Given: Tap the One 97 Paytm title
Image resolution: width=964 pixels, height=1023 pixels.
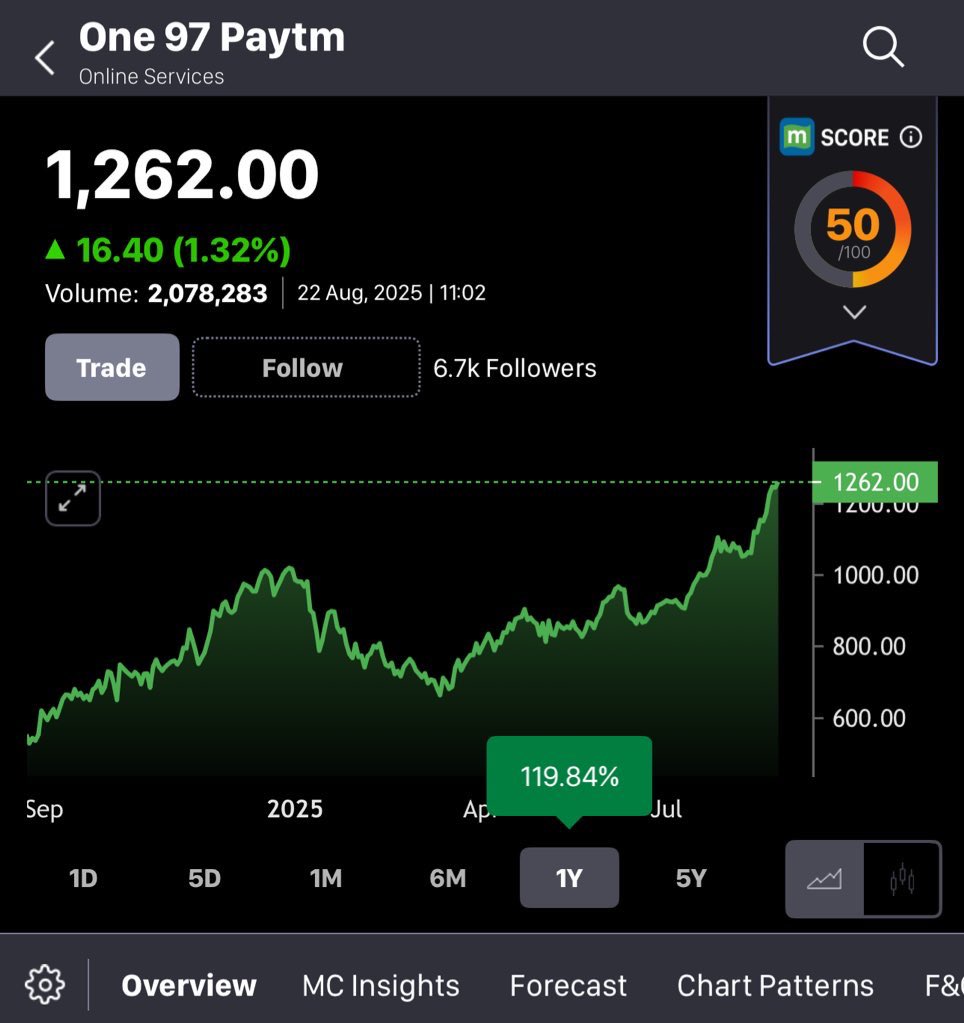Looking at the screenshot, I should coord(211,37).
